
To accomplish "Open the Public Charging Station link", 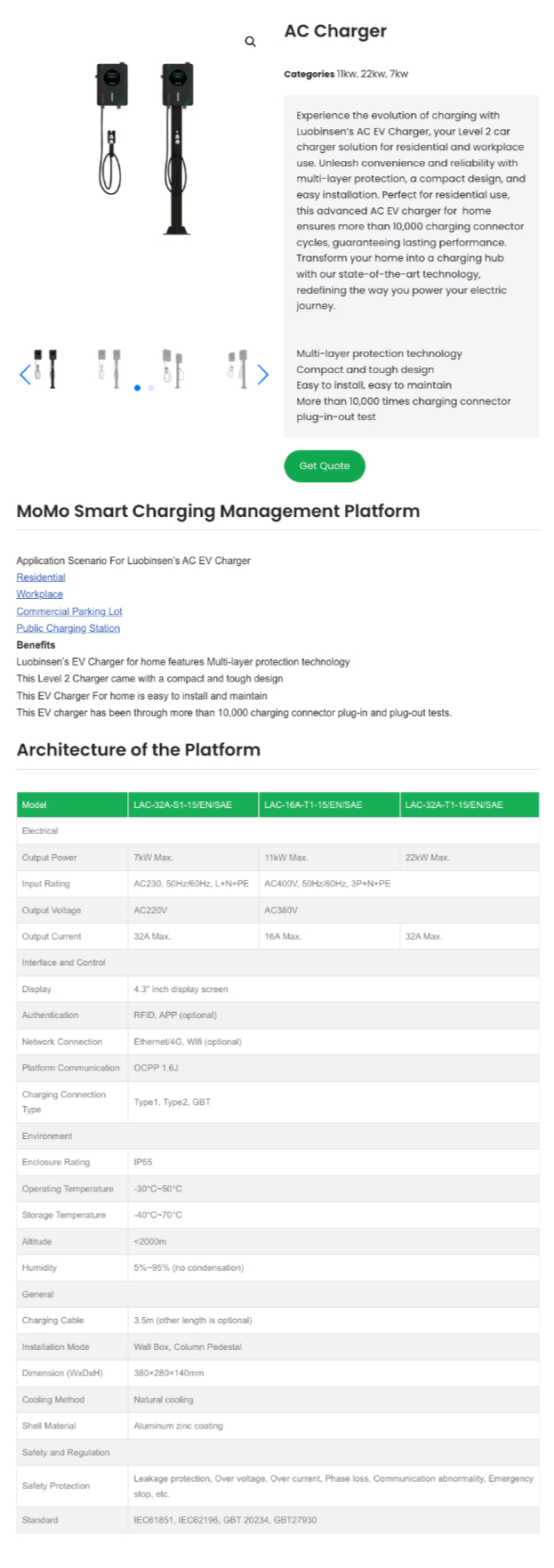I will coord(68,628).
